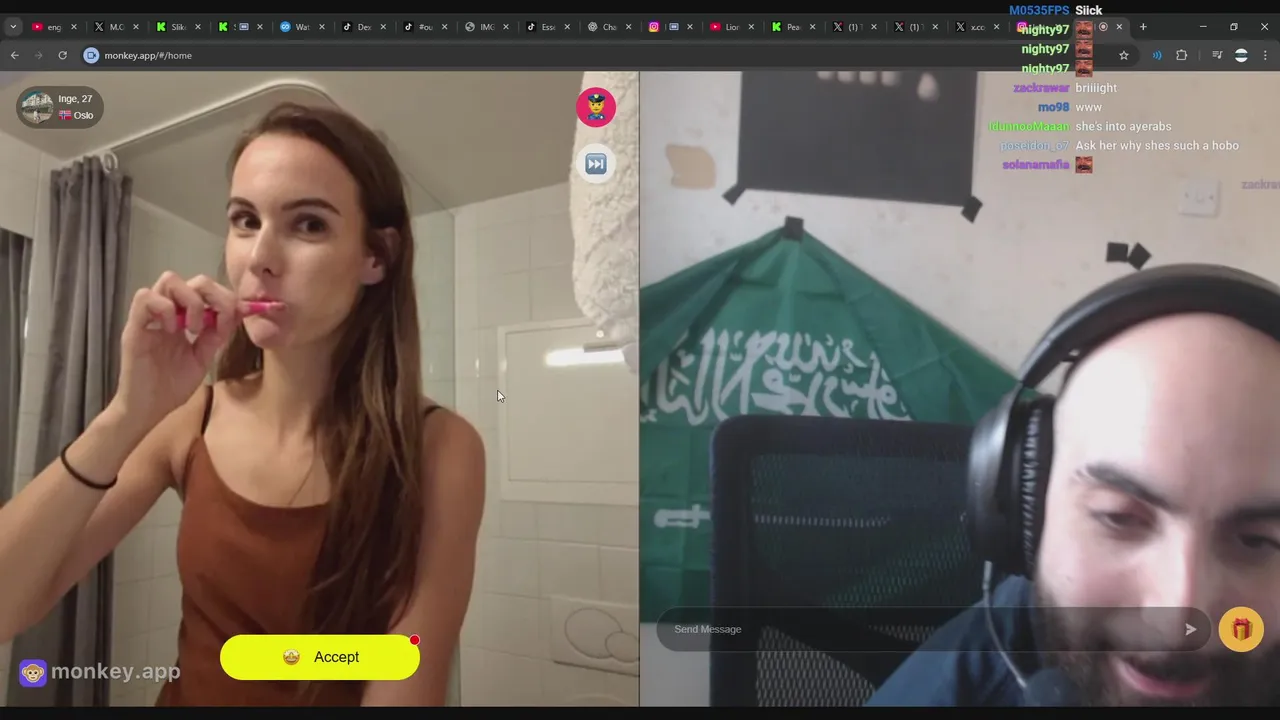Skip to next person with fast-forward icon
The image size is (1280, 720).
pyautogui.click(x=596, y=164)
